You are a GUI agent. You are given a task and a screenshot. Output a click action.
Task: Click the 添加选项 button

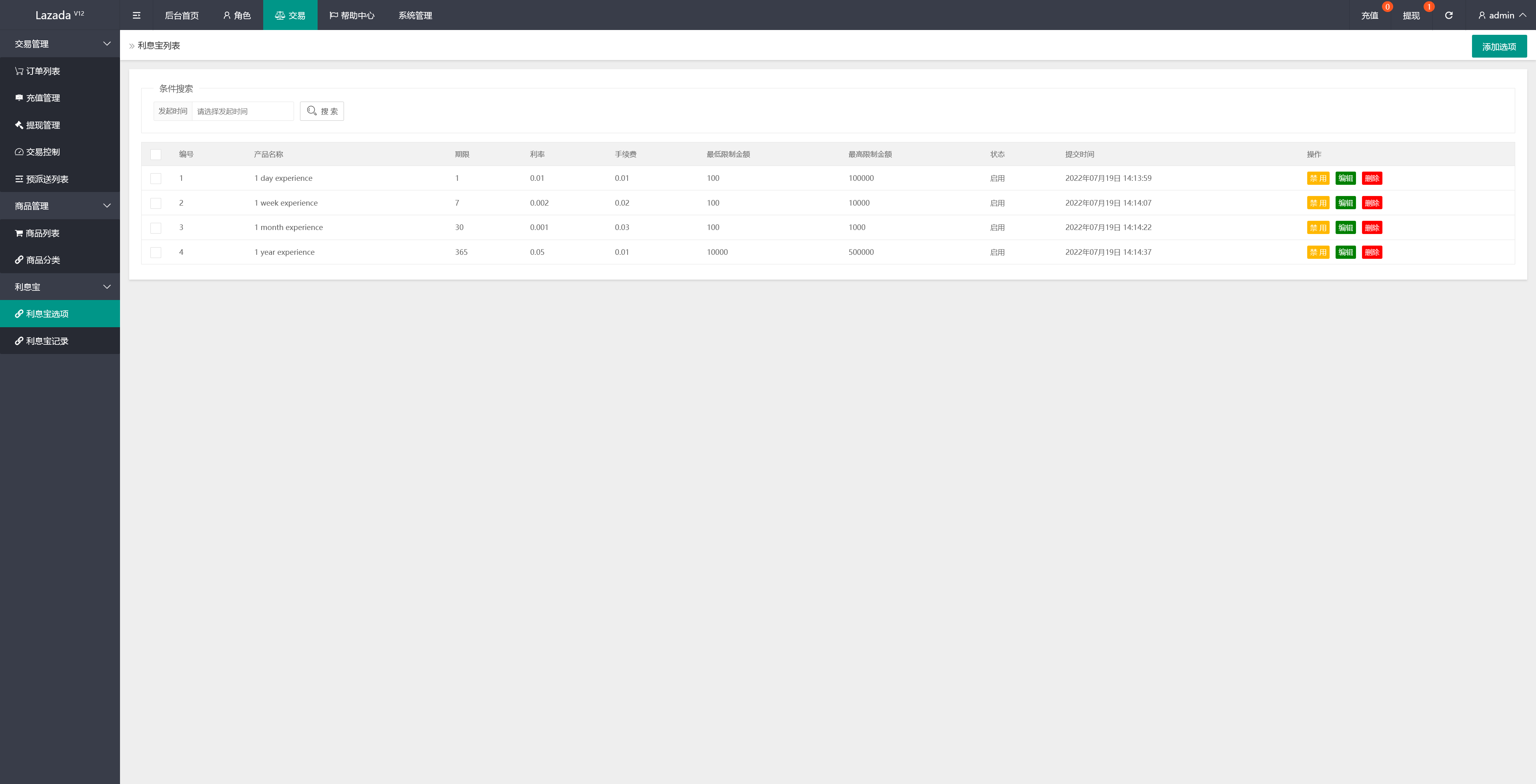click(x=1498, y=46)
